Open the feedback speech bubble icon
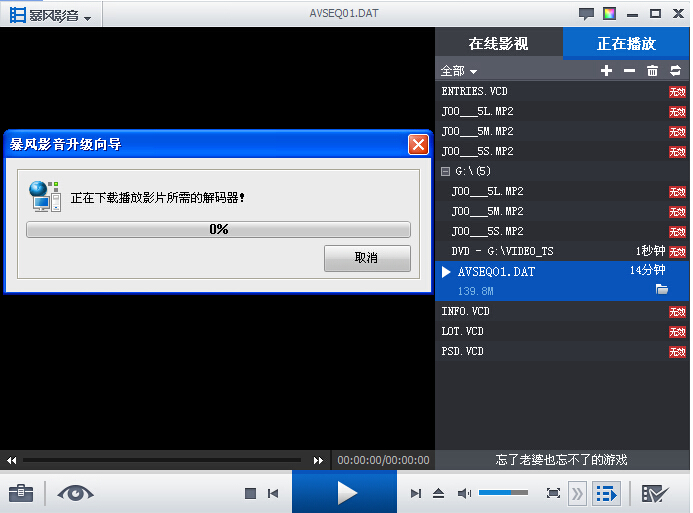693x513 pixels. (x=586, y=14)
